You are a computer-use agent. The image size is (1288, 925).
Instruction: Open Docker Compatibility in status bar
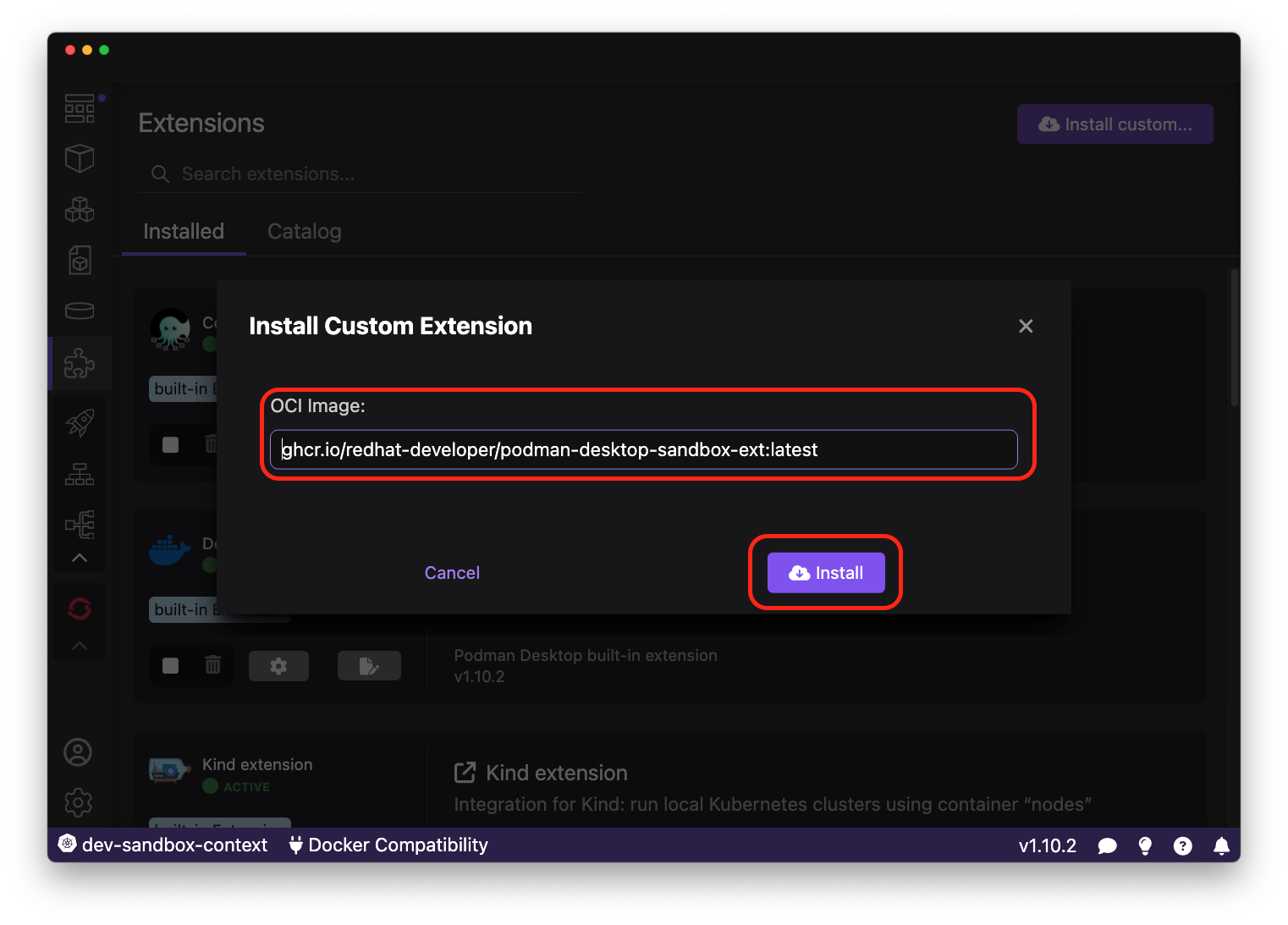coord(388,845)
